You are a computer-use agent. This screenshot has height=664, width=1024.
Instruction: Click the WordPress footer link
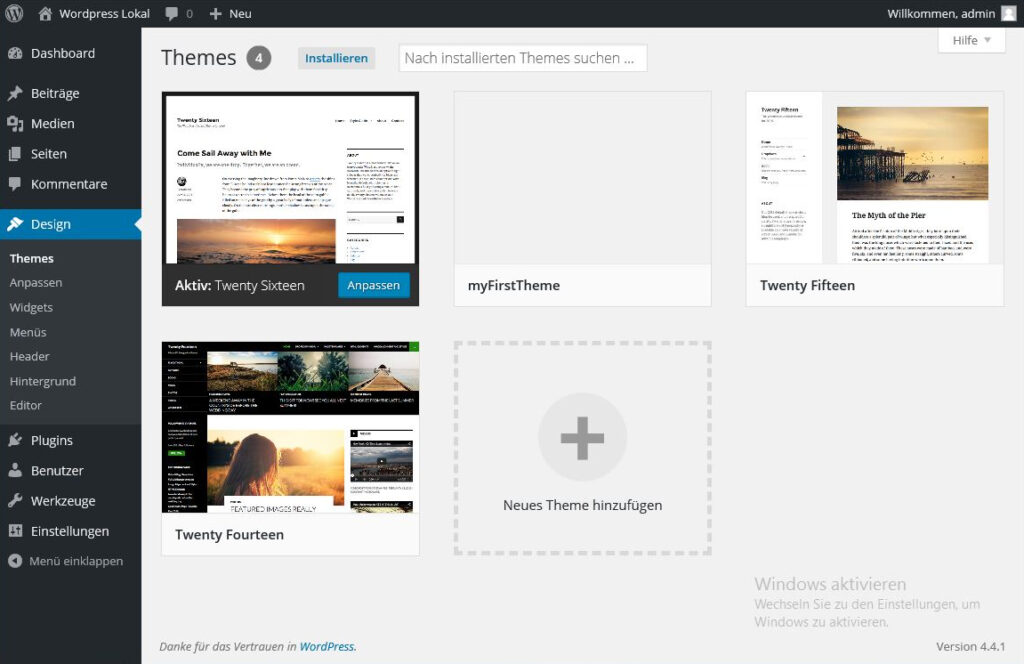click(327, 646)
